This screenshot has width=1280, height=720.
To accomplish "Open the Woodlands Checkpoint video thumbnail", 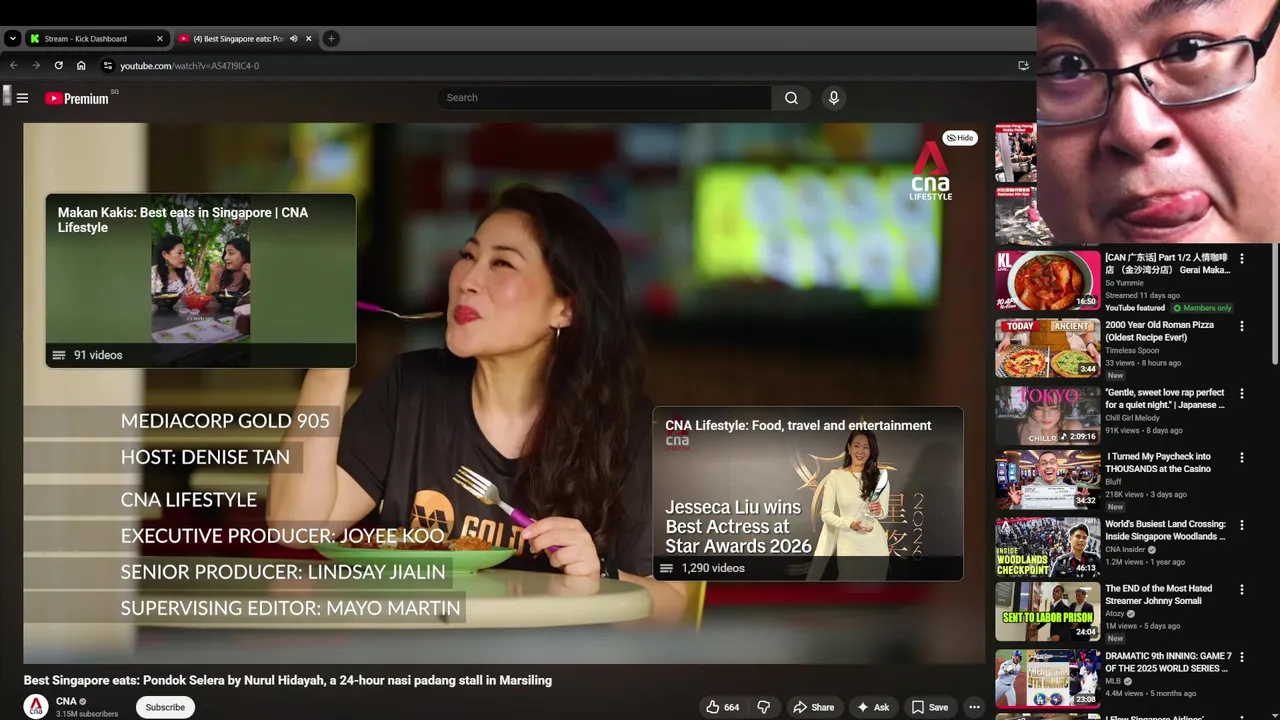I will [x=1047, y=548].
